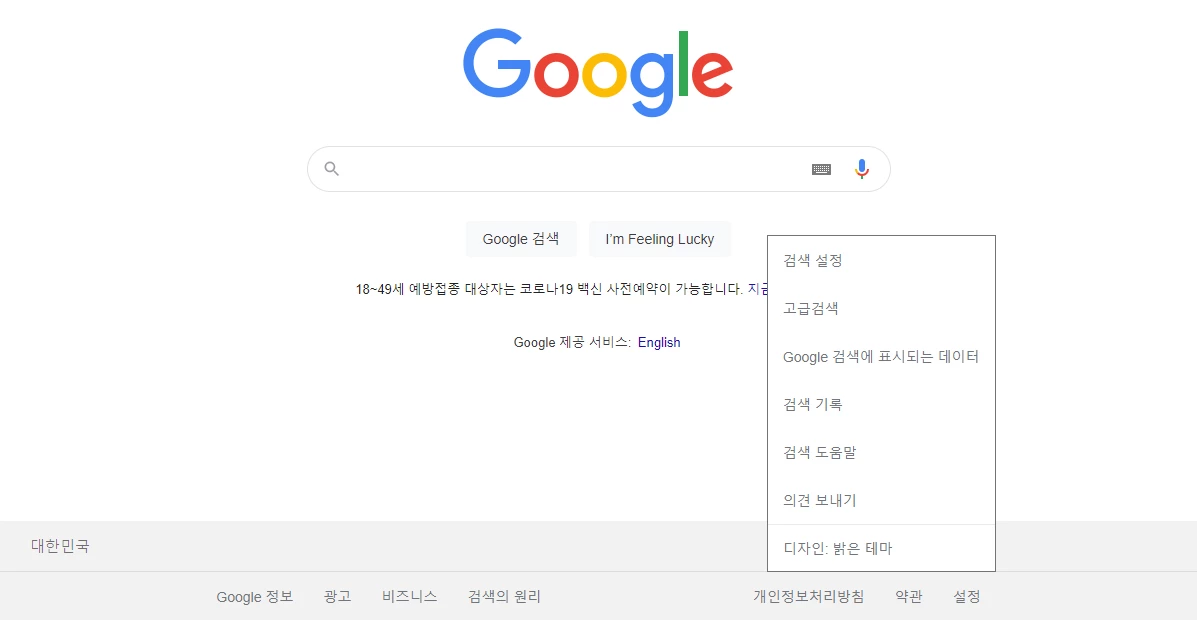This screenshot has width=1197, height=620.
Task: Open Google 검색에 표시되는 데이터
Action: pos(881,356)
